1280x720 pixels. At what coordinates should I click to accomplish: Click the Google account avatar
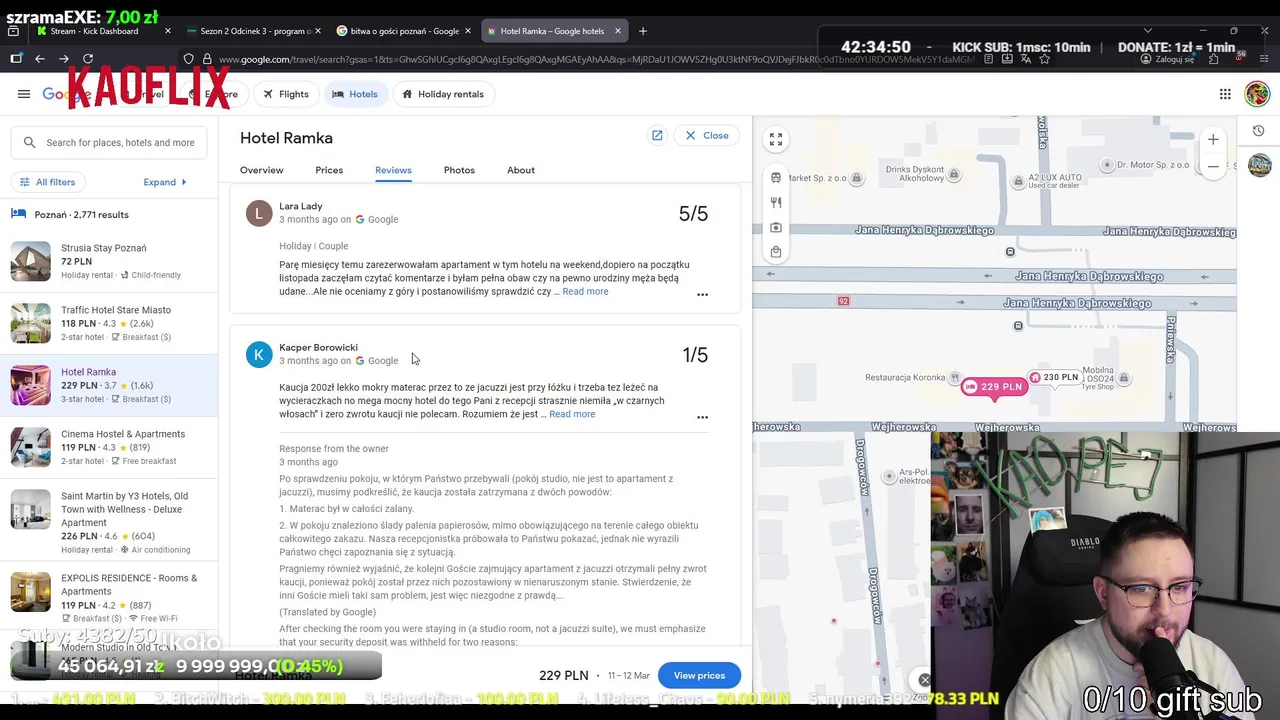click(1257, 94)
